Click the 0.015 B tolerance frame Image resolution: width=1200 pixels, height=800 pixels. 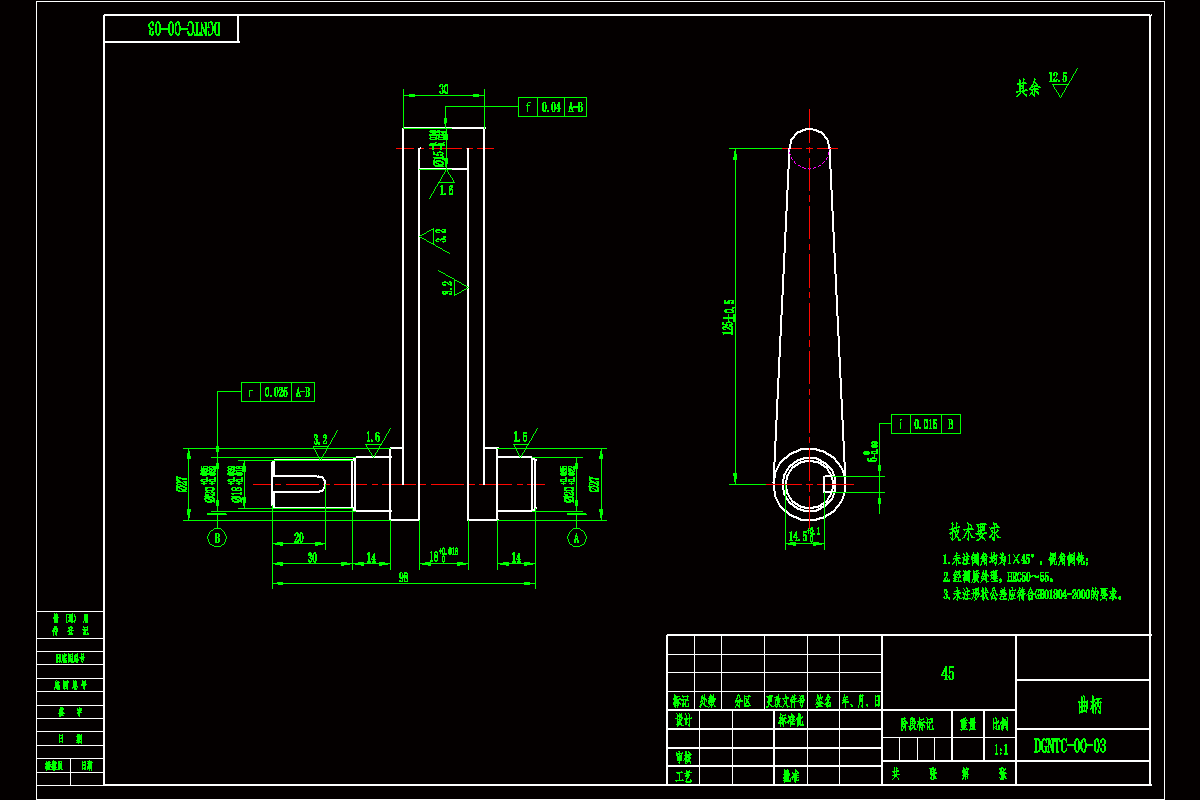926,424
